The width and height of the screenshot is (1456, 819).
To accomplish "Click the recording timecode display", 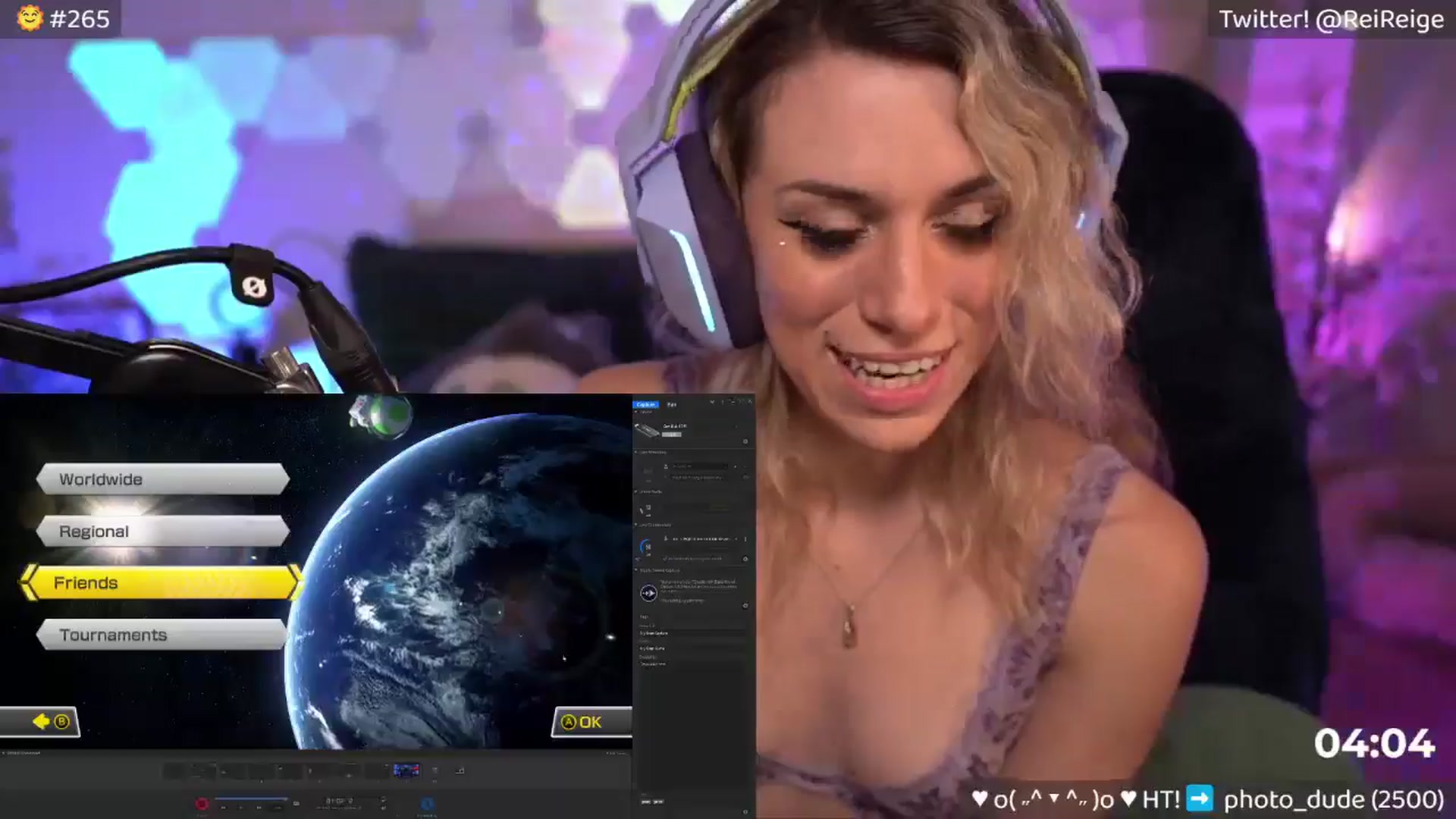I will click(339, 801).
